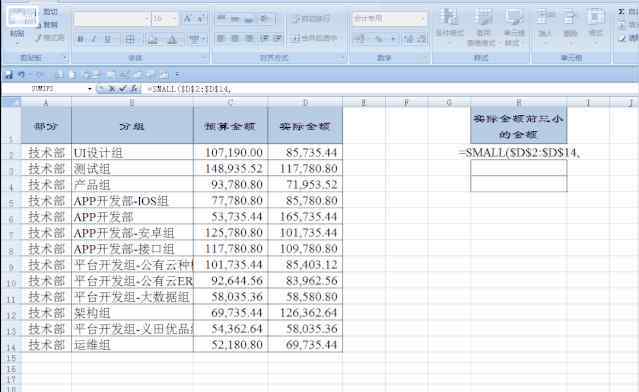Toggle Center horizontal alignment

[x=235, y=38]
